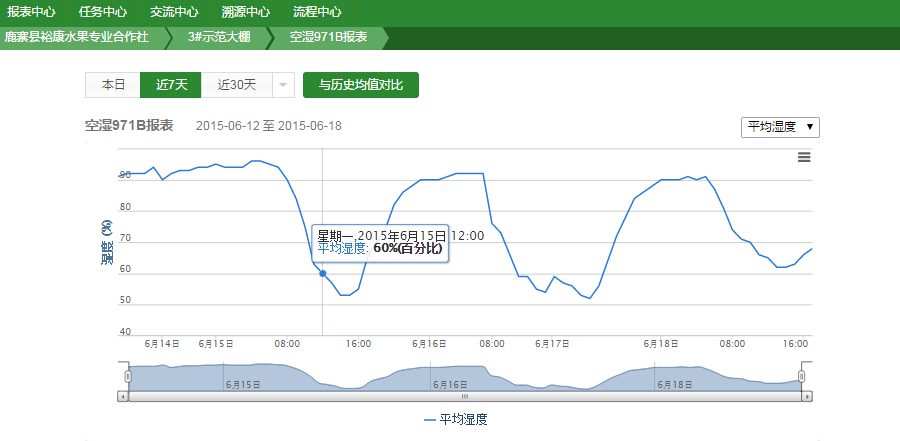
Task: Open the chart hamburger export menu
Action: click(x=803, y=157)
